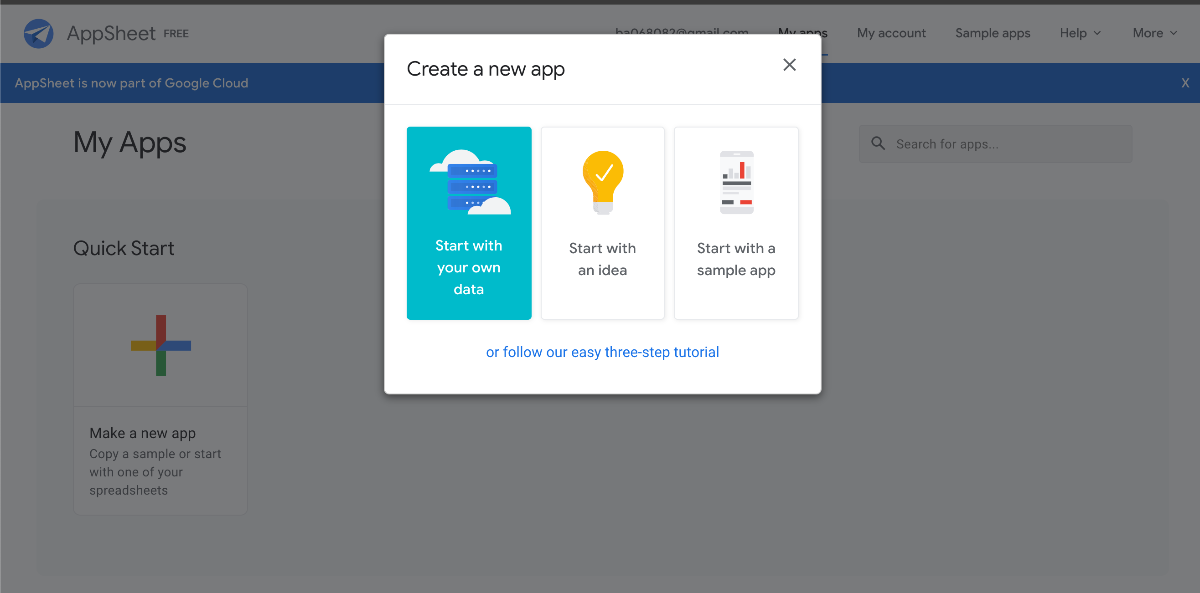Click the cloud server data icon
The image size is (1200, 593).
[x=470, y=182]
